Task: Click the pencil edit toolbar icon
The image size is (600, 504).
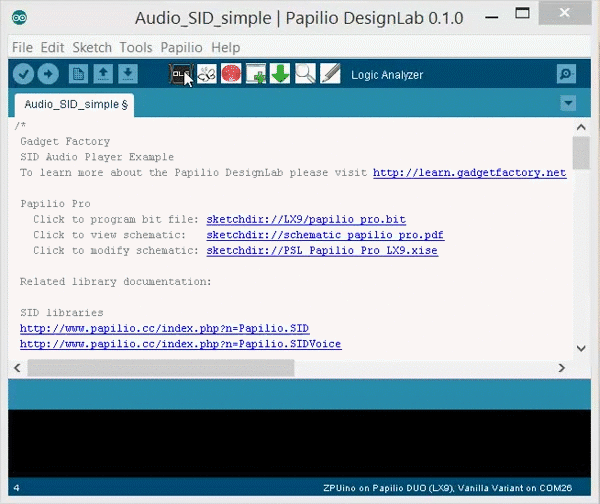Action: pos(330,73)
